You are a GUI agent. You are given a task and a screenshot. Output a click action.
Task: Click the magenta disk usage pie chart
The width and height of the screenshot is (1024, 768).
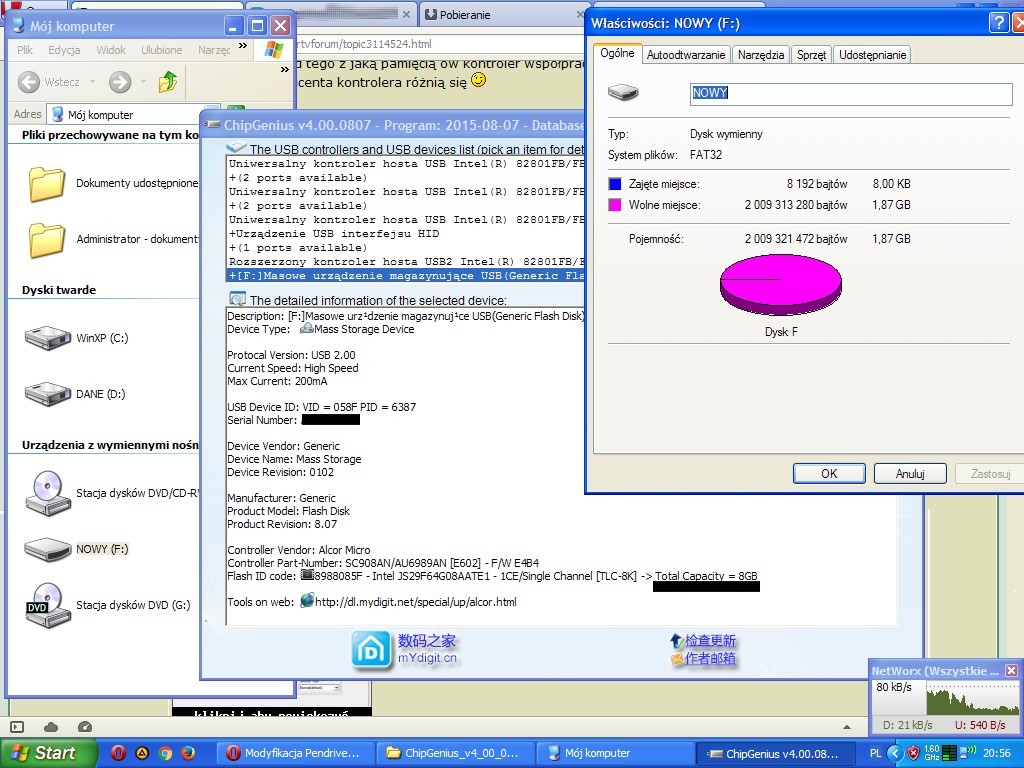click(x=780, y=285)
